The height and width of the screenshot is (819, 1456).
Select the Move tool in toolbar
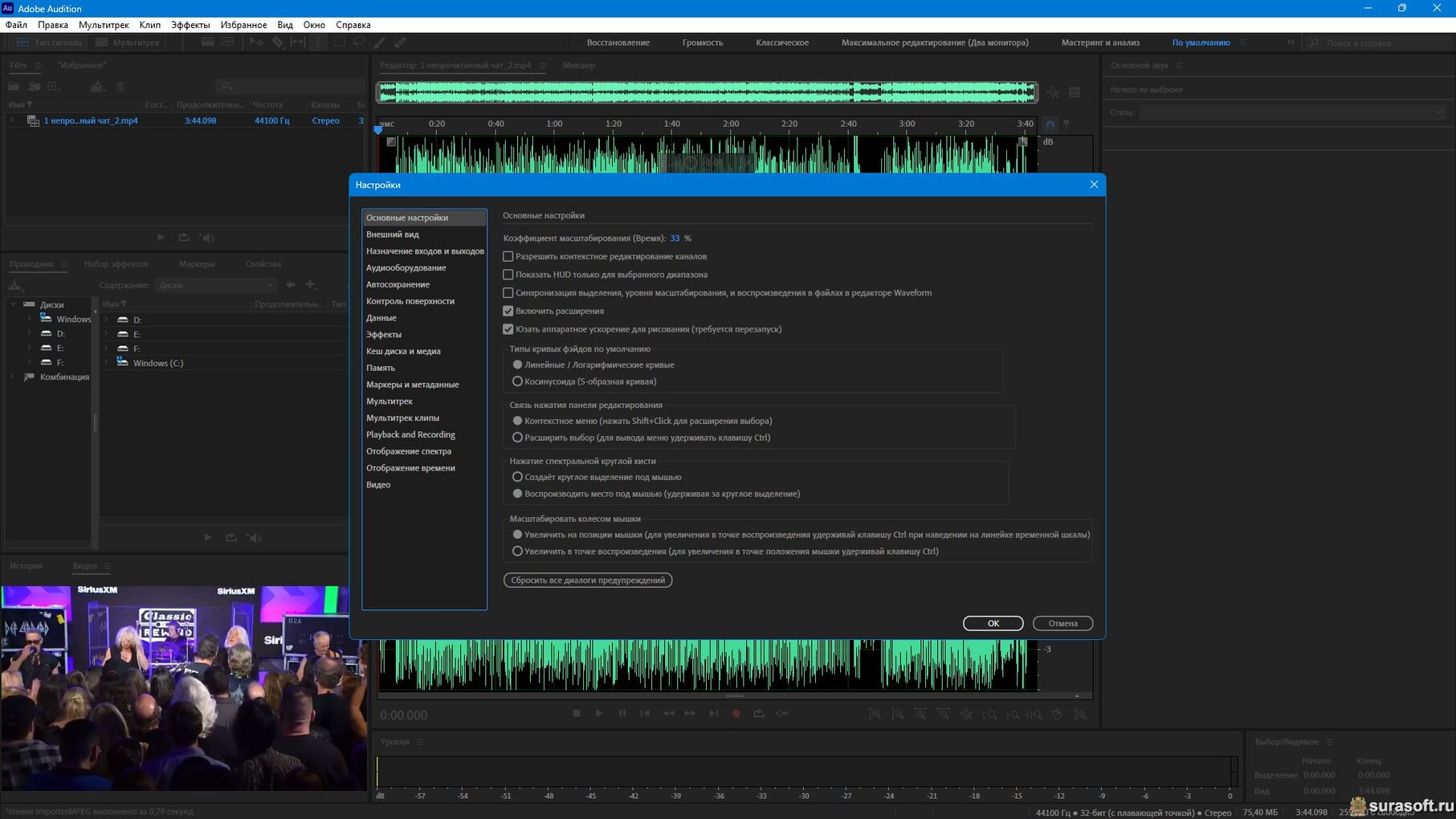click(x=256, y=42)
